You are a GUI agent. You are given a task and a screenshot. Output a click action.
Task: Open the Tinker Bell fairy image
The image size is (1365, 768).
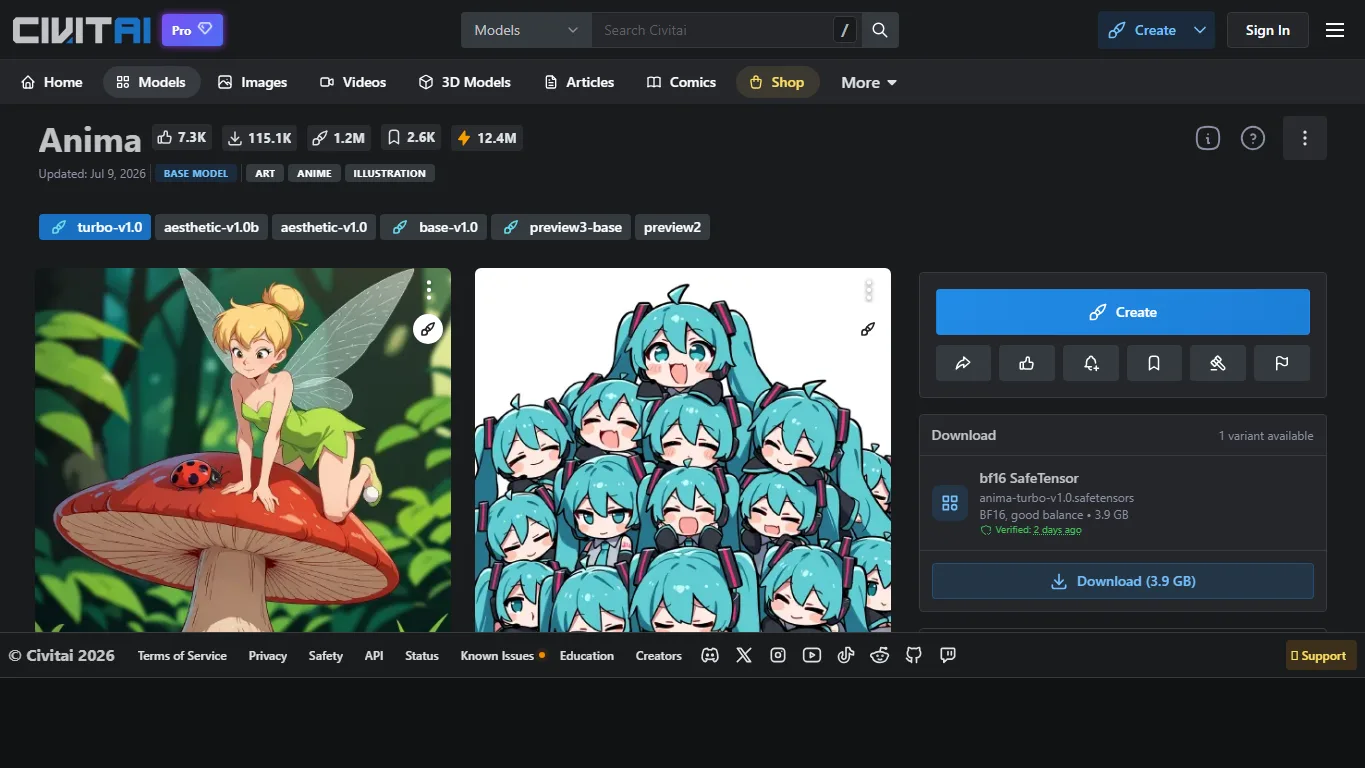243,450
